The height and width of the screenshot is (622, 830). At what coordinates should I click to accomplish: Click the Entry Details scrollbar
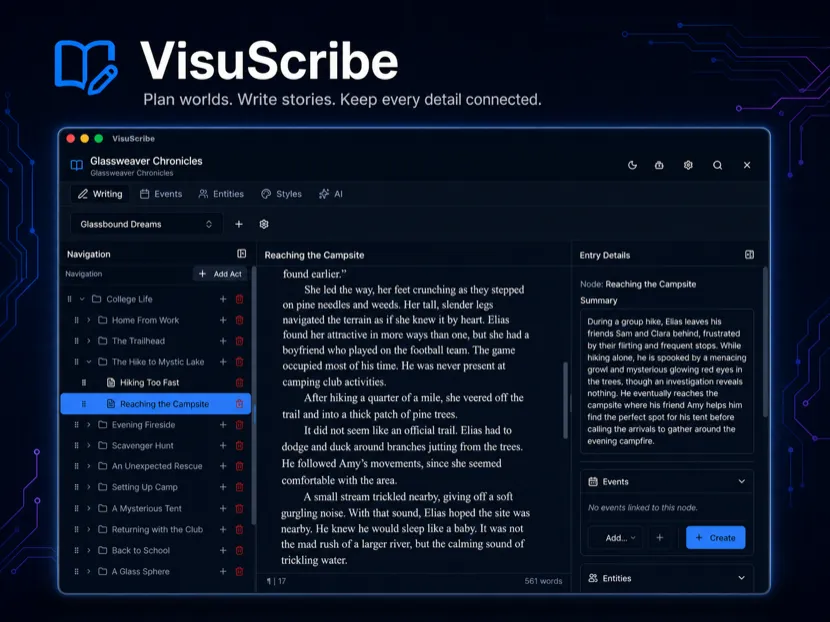click(x=765, y=343)
